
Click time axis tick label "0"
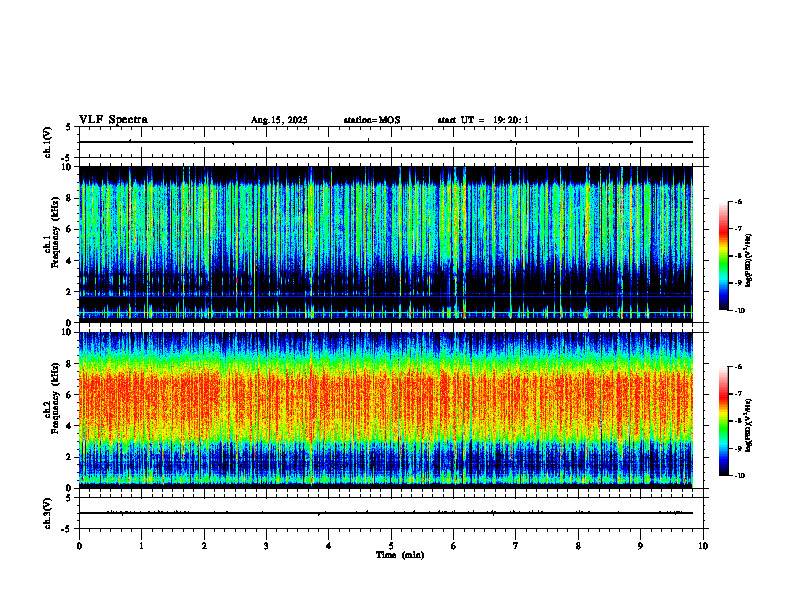coord(79,546)
